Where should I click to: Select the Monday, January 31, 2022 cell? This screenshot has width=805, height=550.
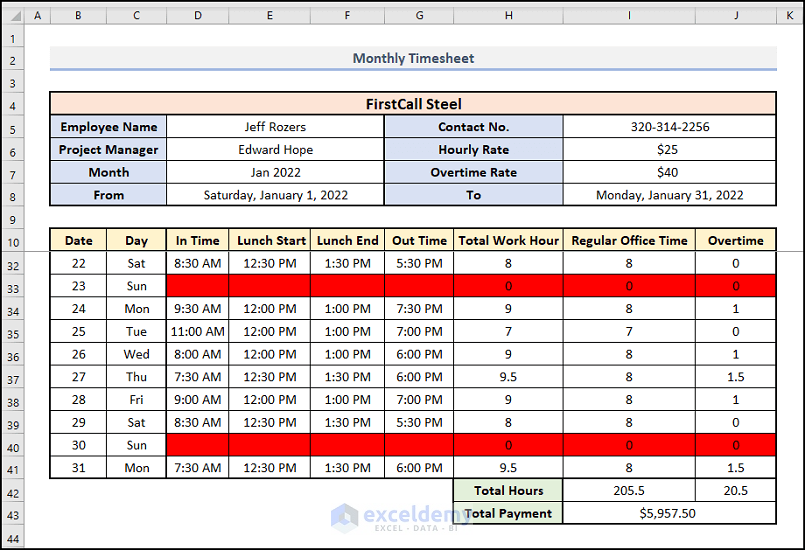pos(669,195)
